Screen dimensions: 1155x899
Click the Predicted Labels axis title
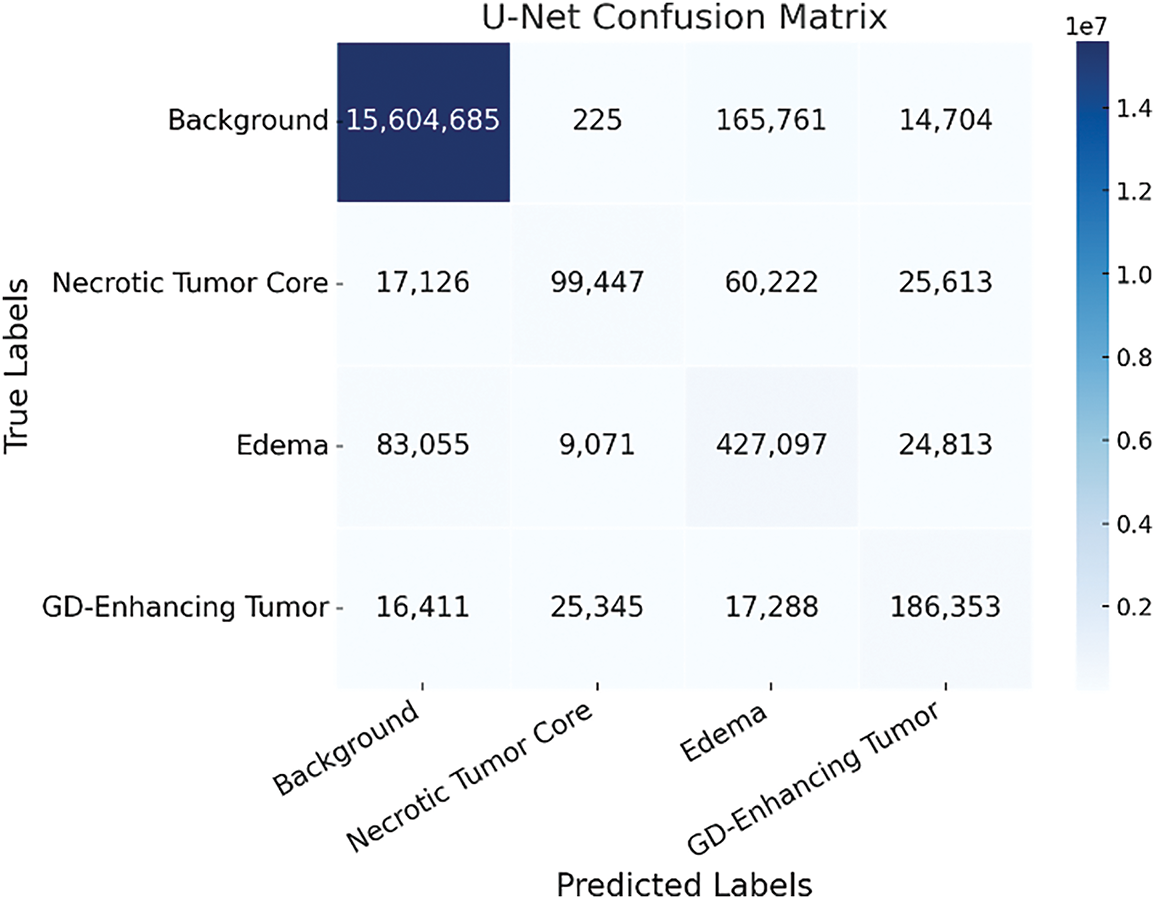[x=684, y=883]
